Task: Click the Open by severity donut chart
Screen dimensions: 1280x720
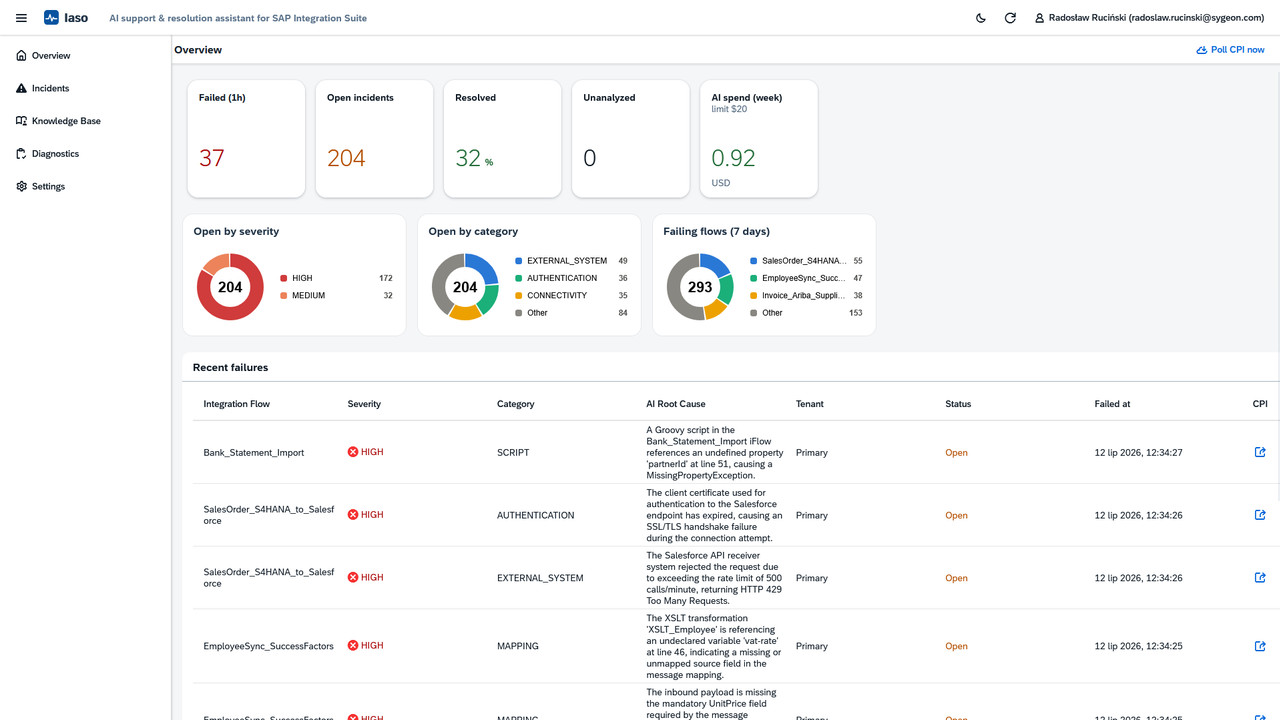Action: (x=230, y=287)
